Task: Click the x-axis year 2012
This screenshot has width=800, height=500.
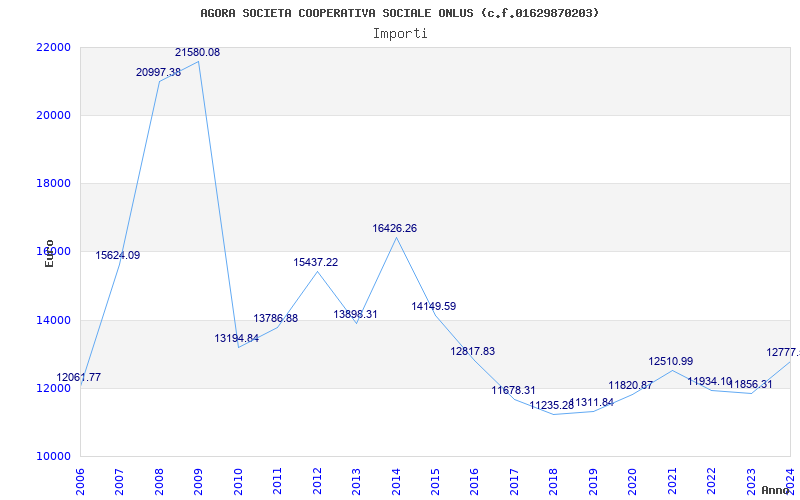Action: click(317, 481)
